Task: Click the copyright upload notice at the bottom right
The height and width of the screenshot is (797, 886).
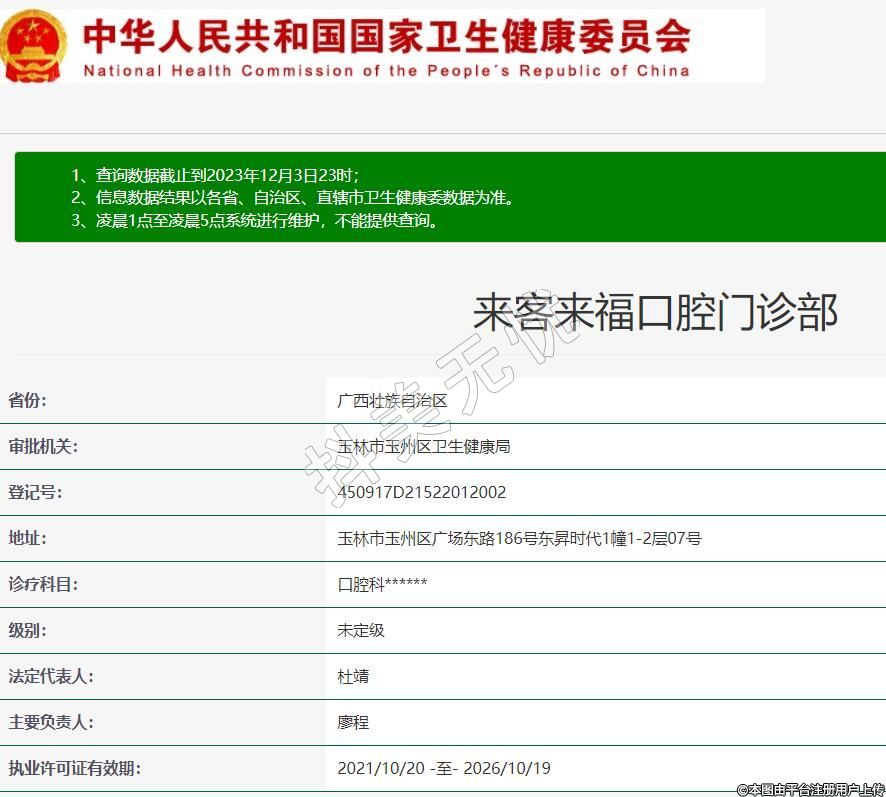Action: (810, 789)
